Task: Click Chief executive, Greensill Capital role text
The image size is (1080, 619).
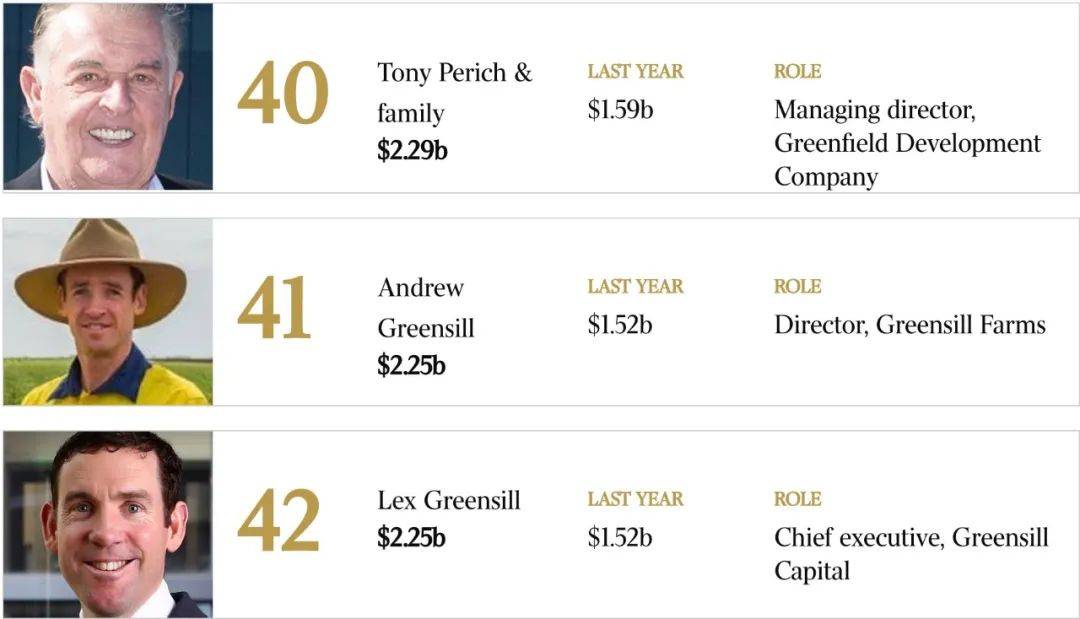Action: click(x=911, y=554)
